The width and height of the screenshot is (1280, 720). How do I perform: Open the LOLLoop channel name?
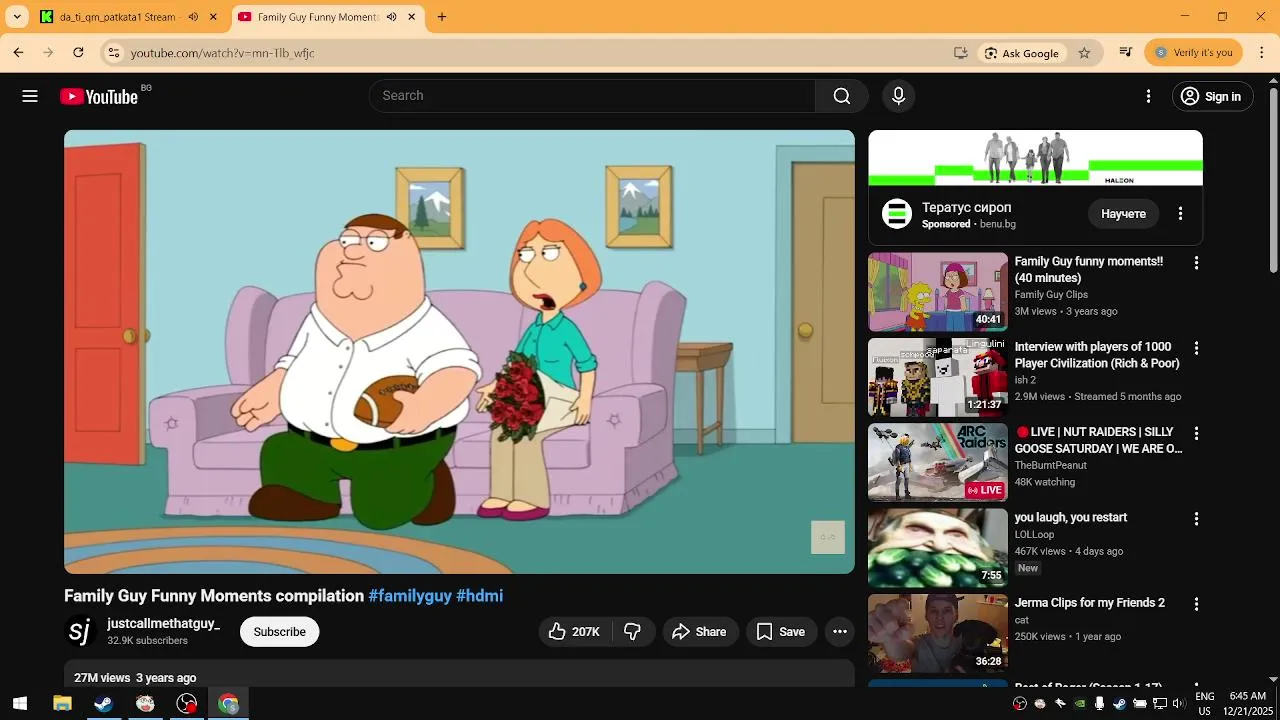[x=1034, y=535]
